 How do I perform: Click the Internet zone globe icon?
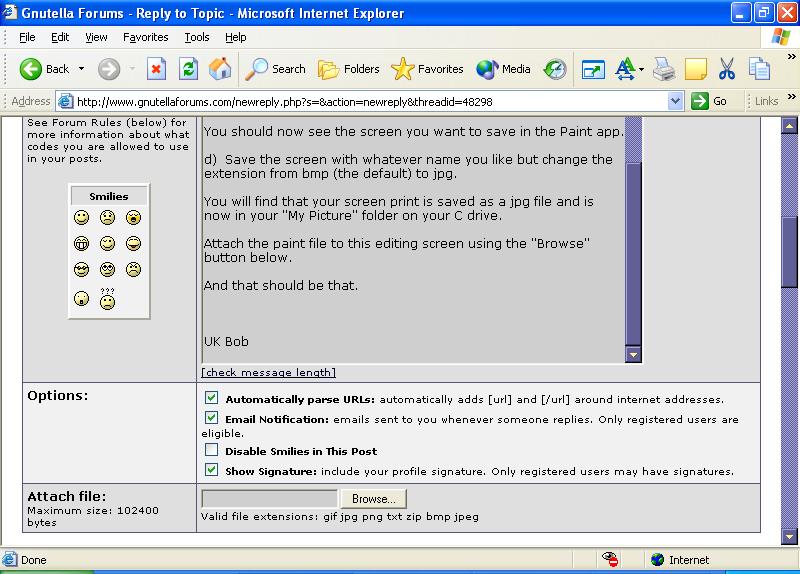coord(657,560)
